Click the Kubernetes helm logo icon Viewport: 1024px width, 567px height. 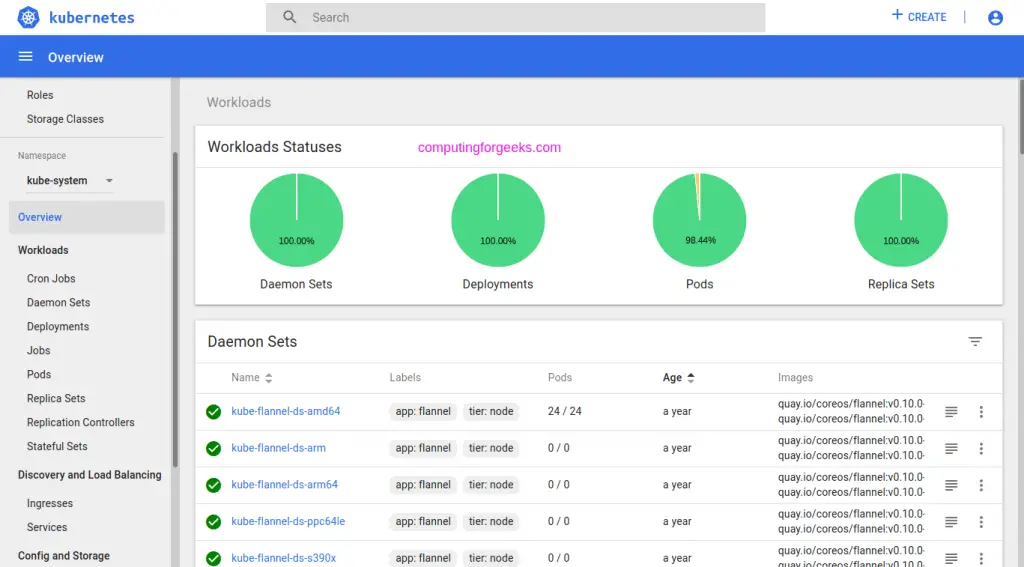[x=28, y=18]
